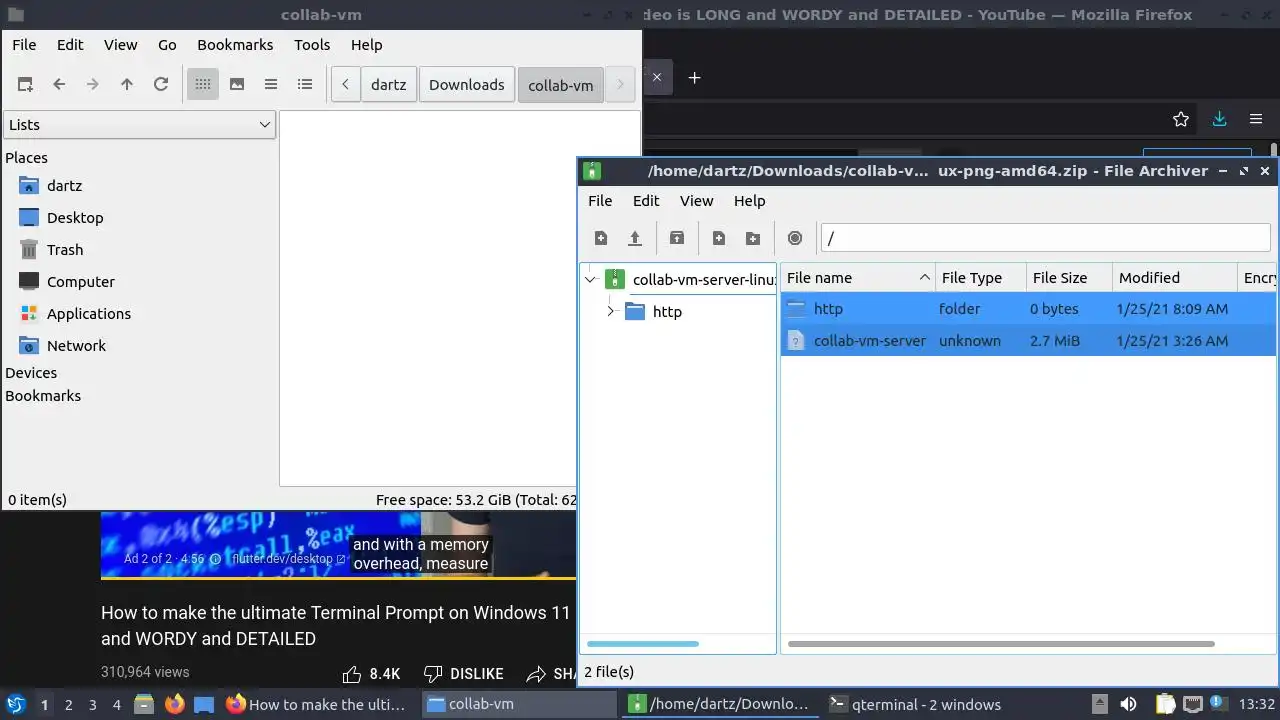Click the extract archive toolbar icon
Viewport: 1280px width, 720px height.
point(677,238)
